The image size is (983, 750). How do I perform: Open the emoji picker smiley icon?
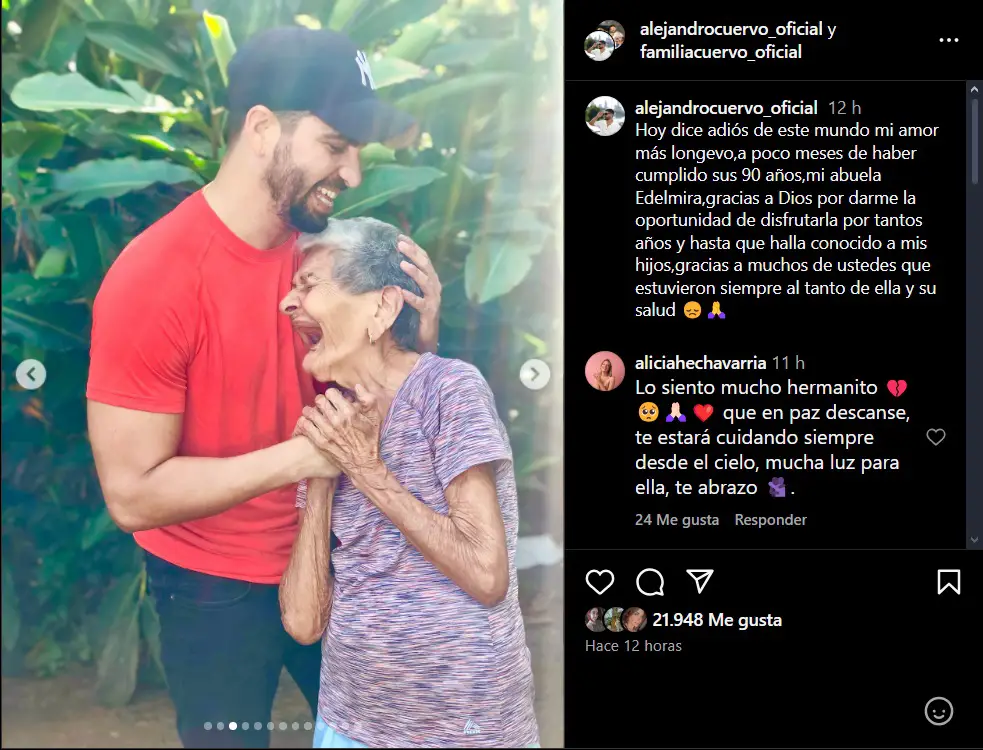938,711
